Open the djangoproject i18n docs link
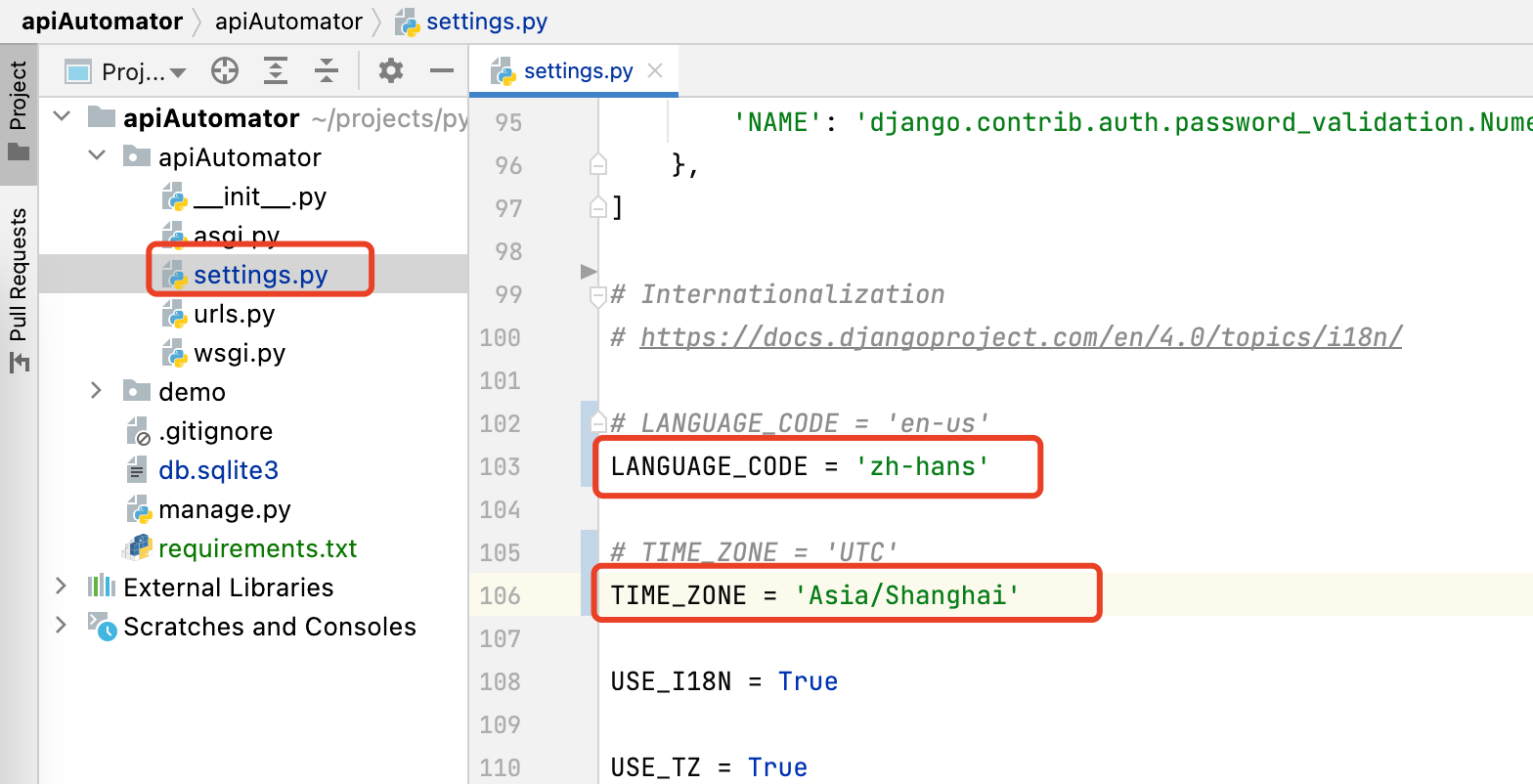Viewport: 1533px width, 784px height. (x=1021, y=337)
